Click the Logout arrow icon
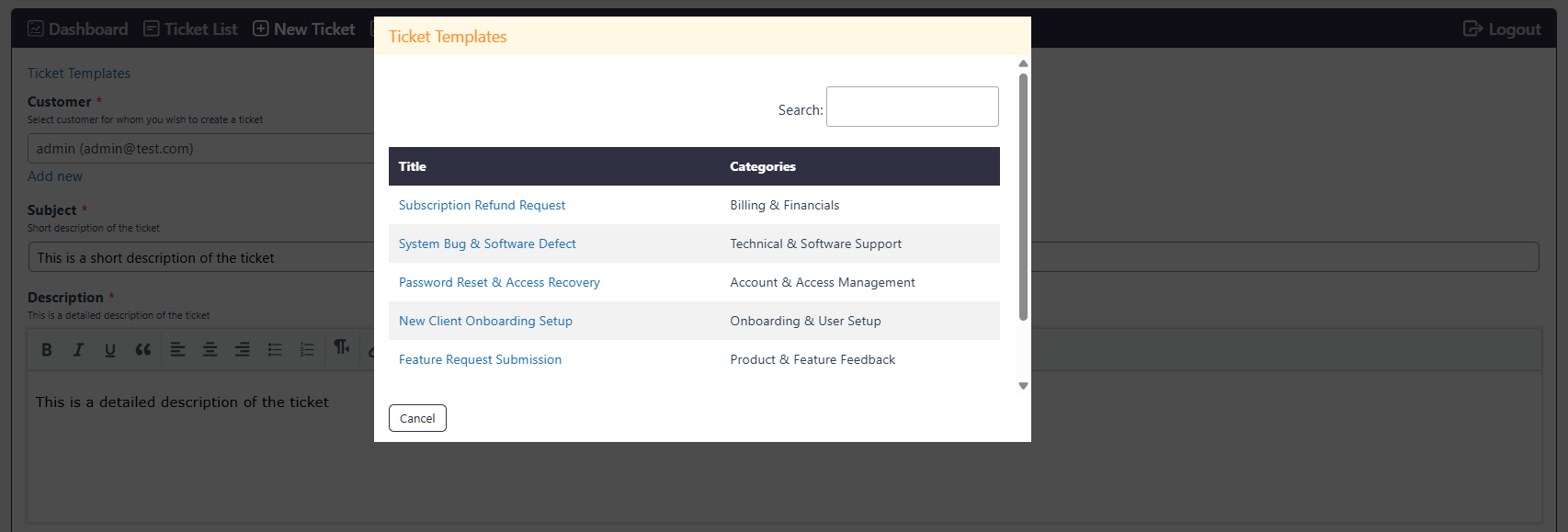 [x=1472, y=28]
